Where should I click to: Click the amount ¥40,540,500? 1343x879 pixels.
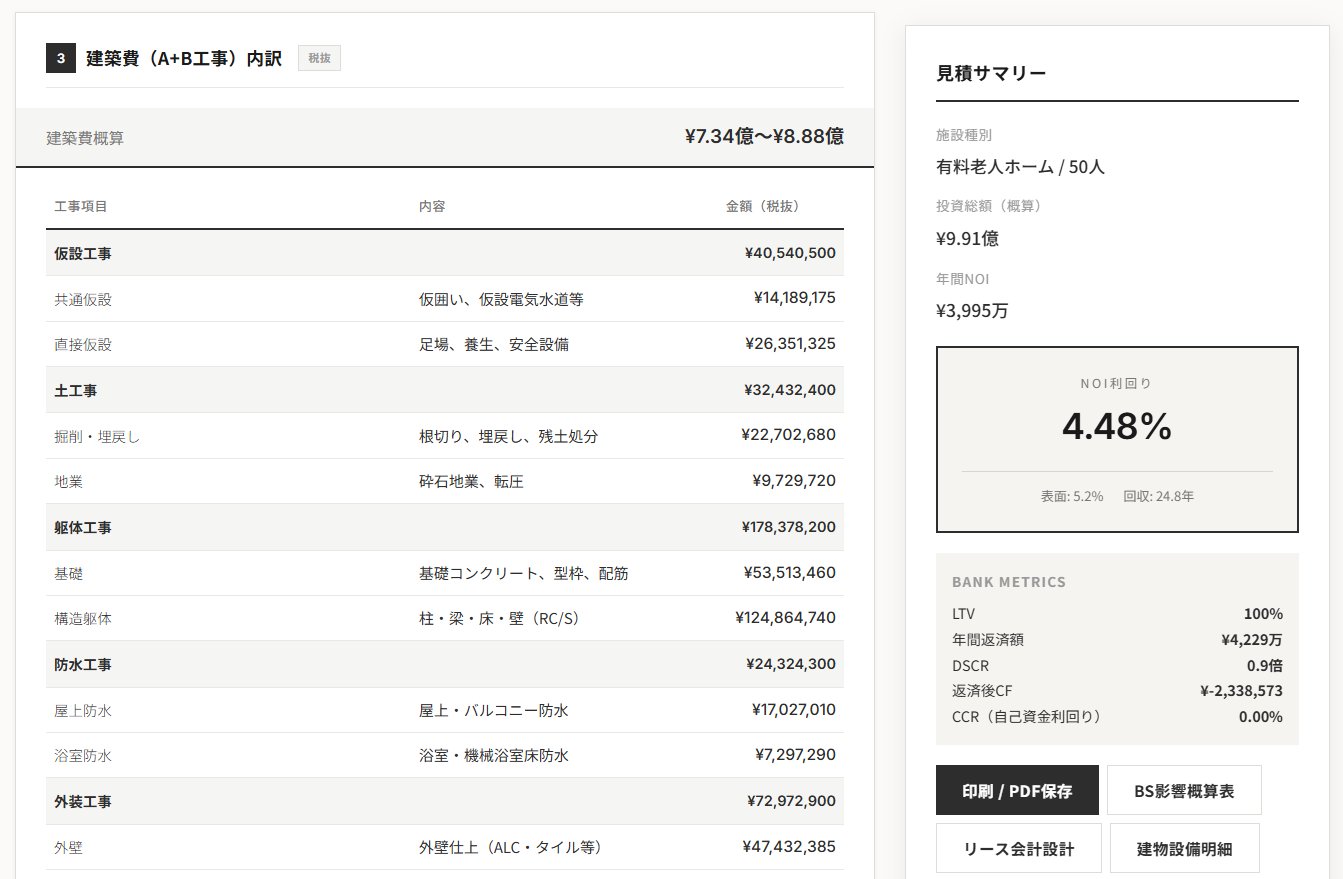790,253
